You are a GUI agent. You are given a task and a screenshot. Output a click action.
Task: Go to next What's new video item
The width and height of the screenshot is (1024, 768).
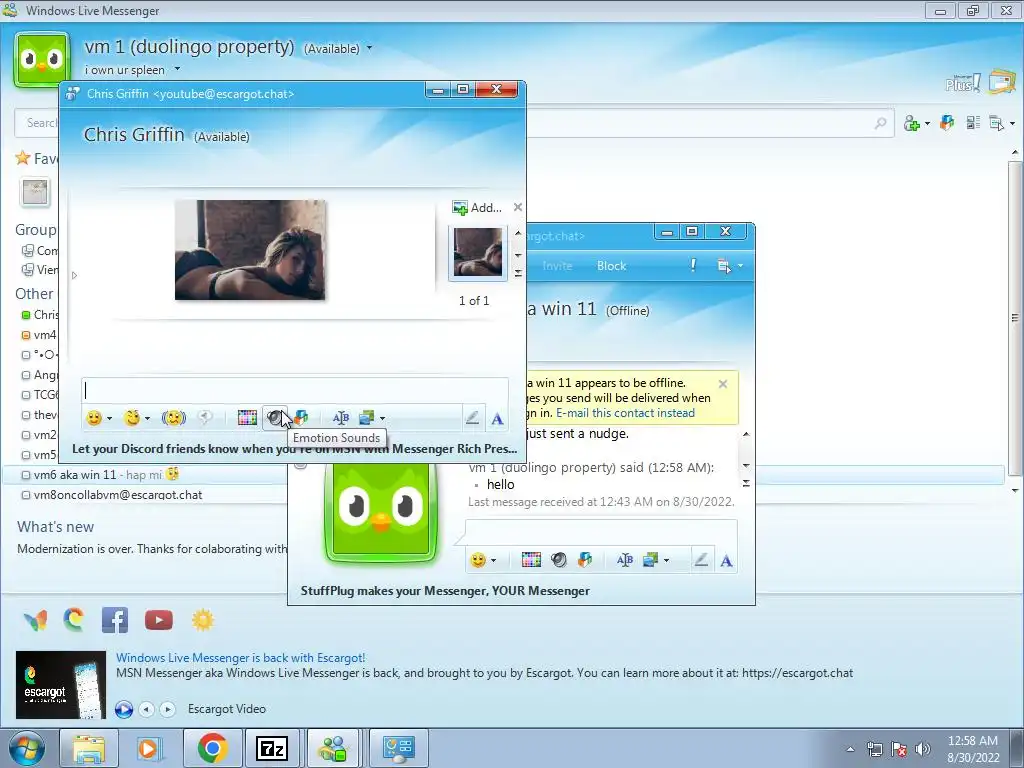click(168, 709)
